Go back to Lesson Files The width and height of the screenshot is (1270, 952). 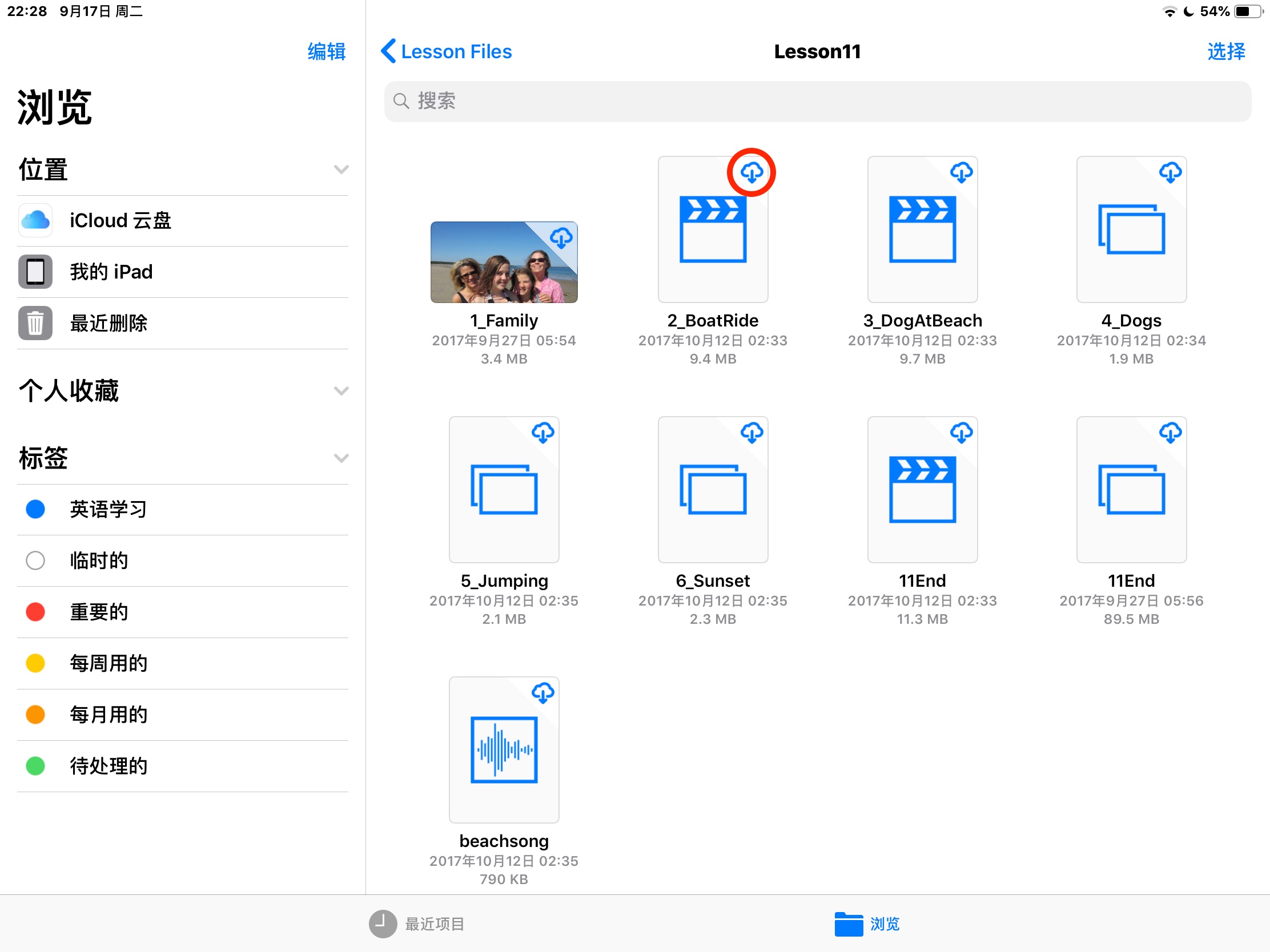tap(447, 51)
